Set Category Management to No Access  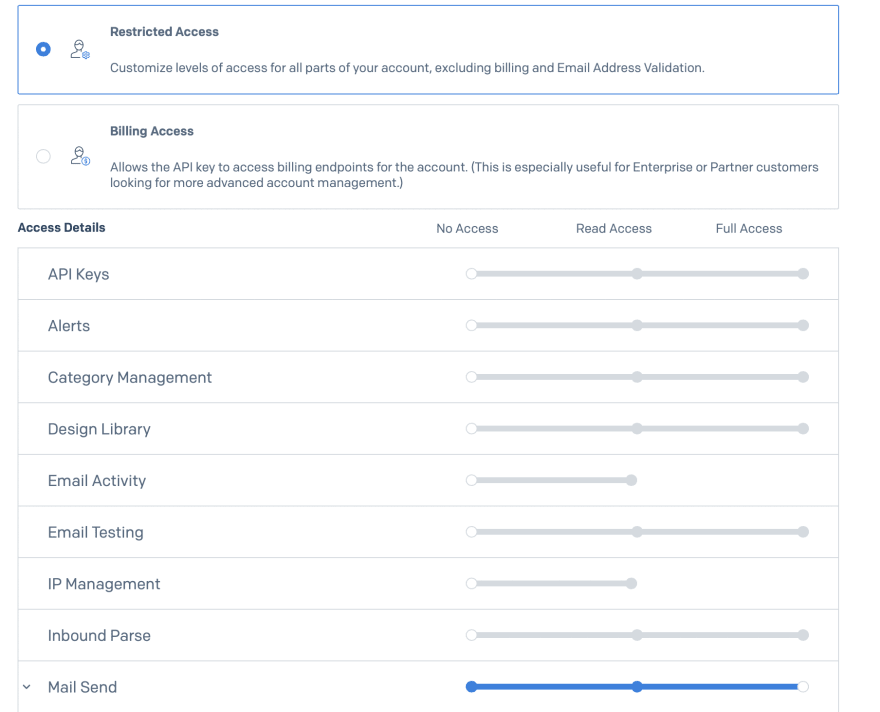point(471,377)
